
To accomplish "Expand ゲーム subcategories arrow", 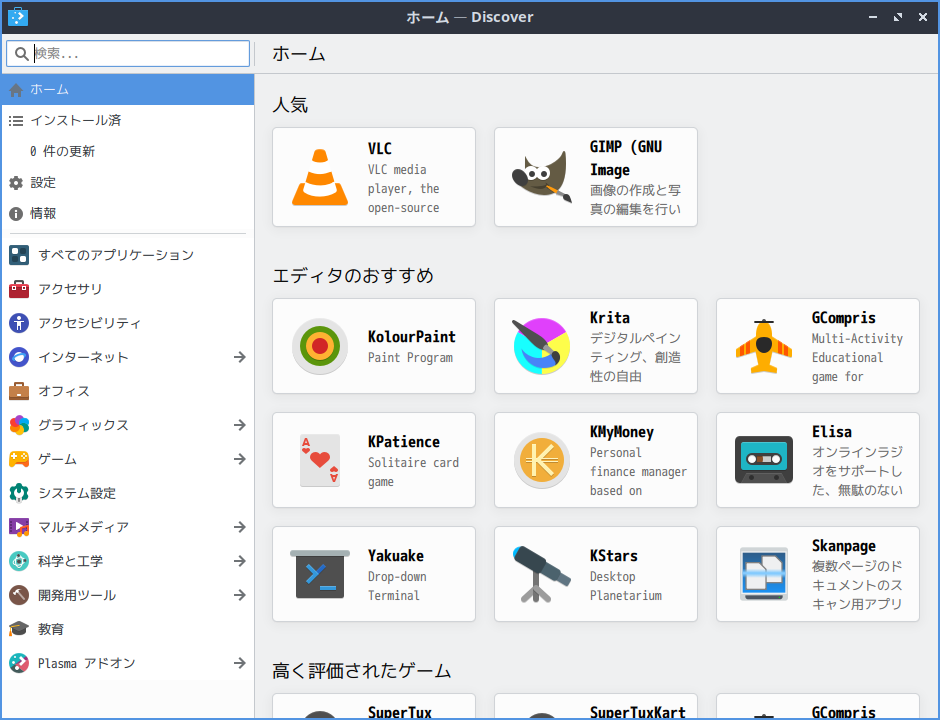I will click(240, 459).
